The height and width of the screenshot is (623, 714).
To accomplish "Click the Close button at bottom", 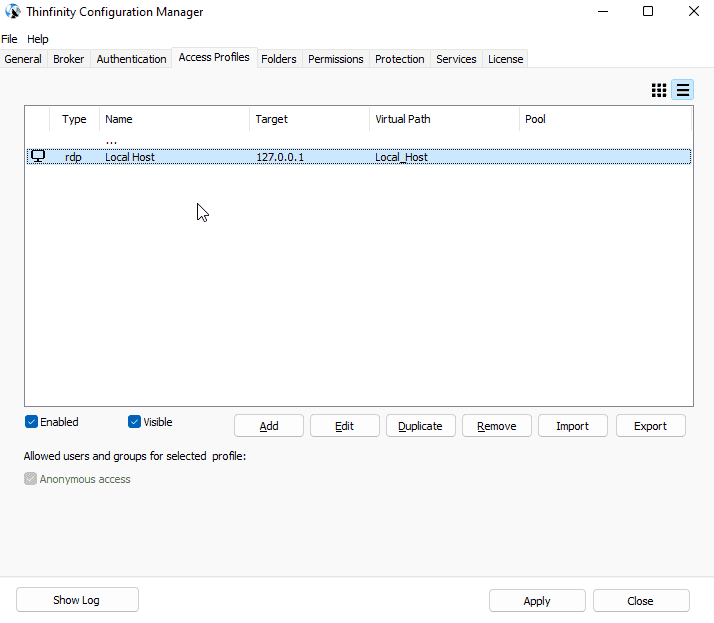I will (x=641, y=601).
